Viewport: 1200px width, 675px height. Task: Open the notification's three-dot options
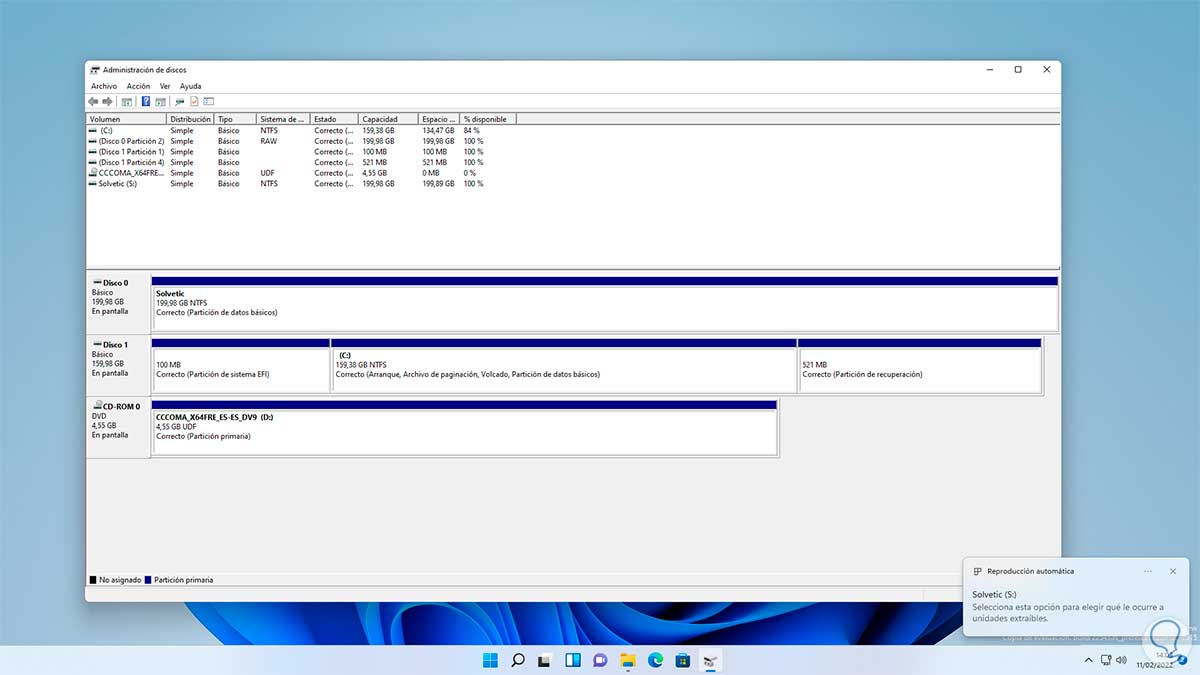point(1148,571)
